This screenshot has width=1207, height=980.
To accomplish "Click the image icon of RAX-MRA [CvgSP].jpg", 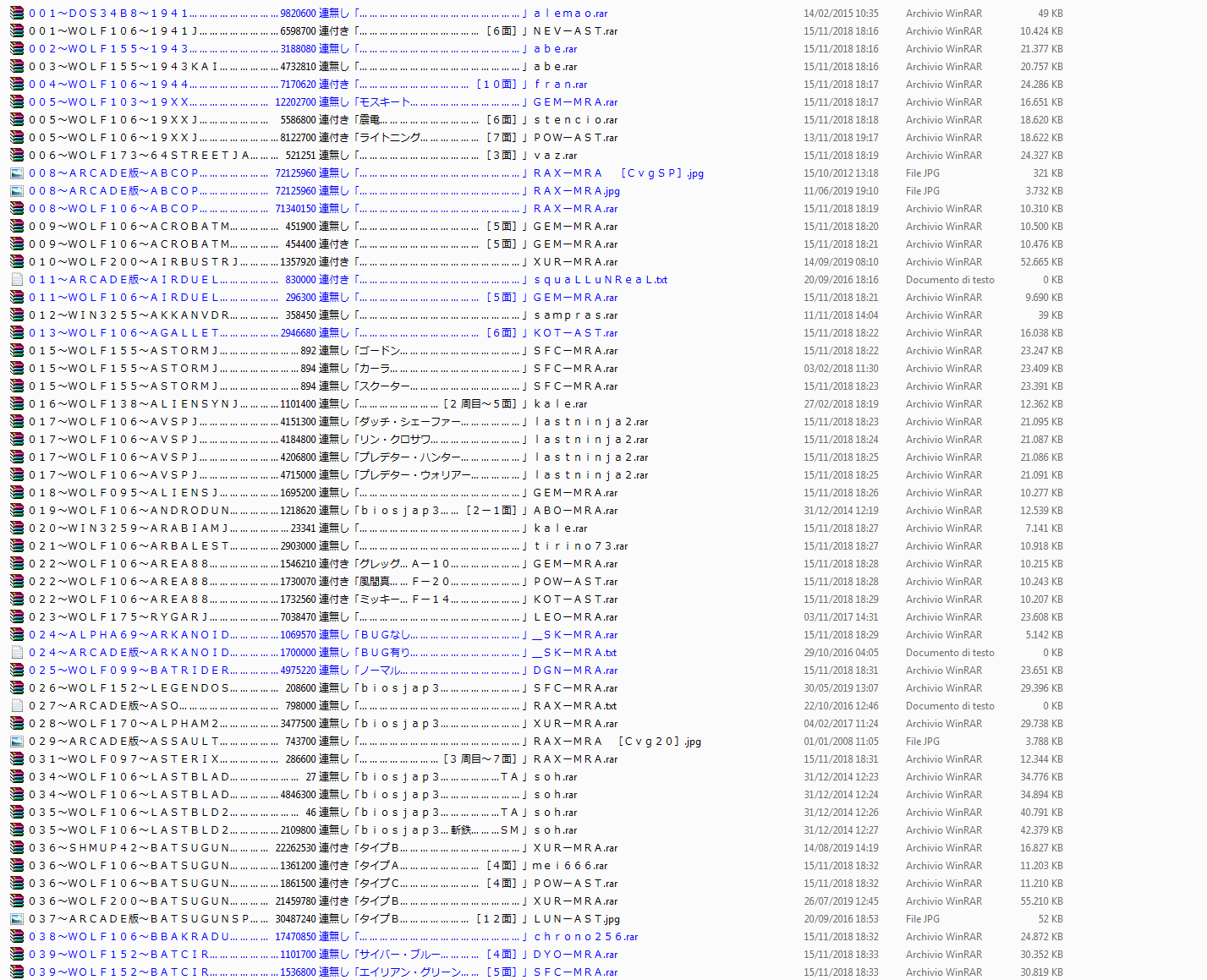I will (17, 173).
